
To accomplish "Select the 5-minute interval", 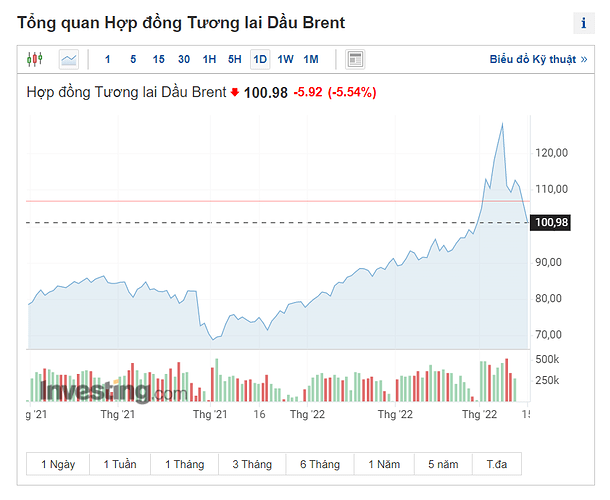I will point(133,59).
